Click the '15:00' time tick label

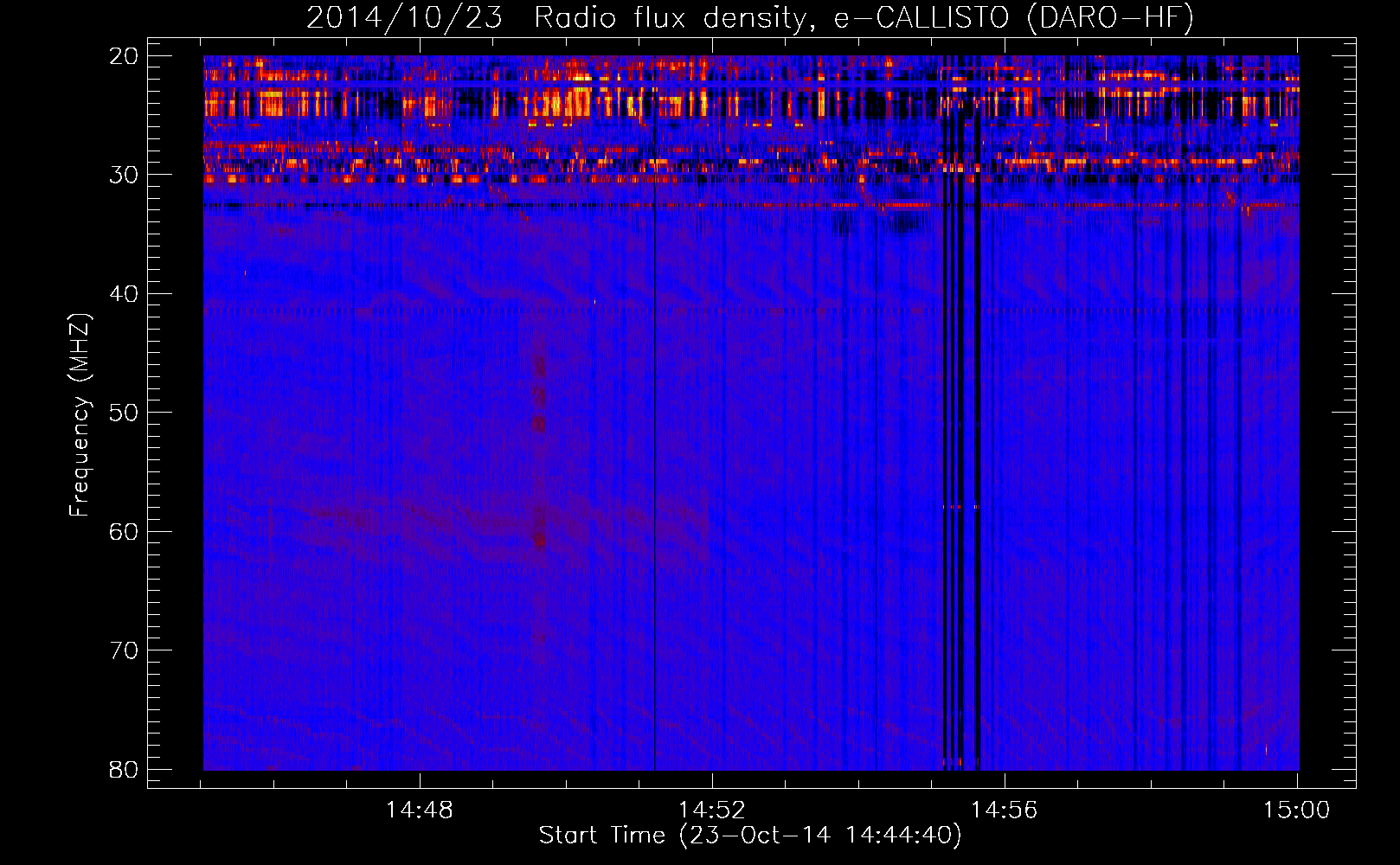(1297, 811)
